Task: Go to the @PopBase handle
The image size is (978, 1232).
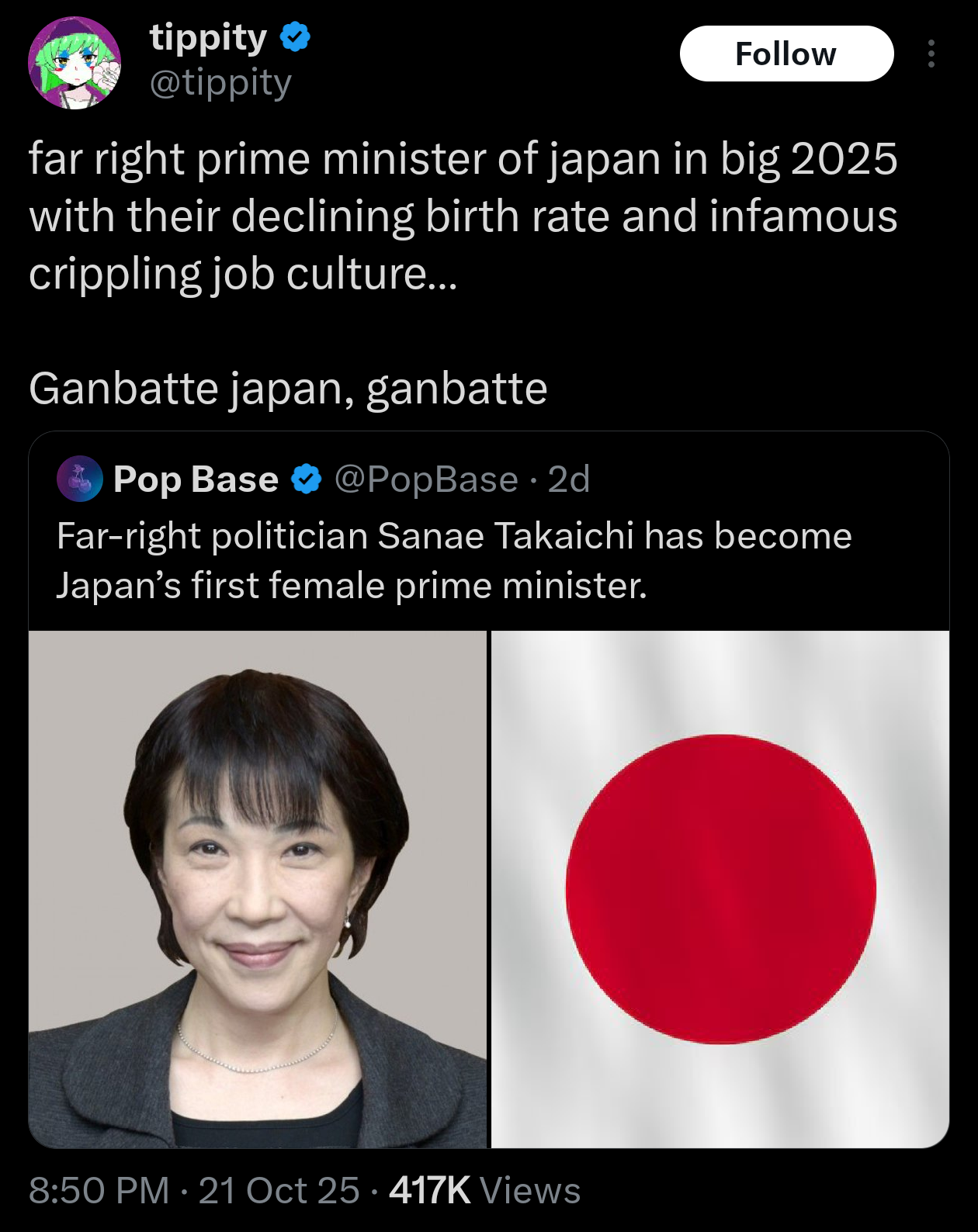Action: 426,479
